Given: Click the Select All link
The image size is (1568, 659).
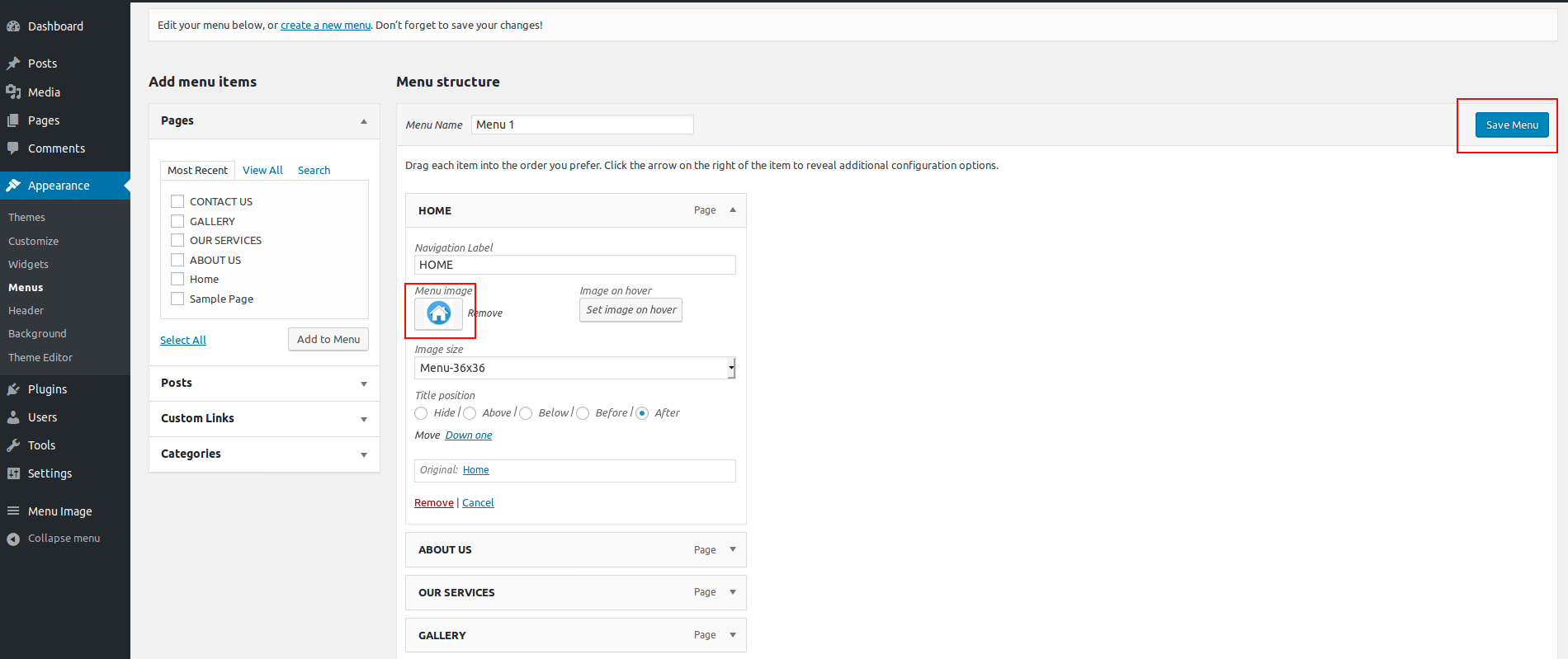Looking at the screenshot, I should coord(183,340).
